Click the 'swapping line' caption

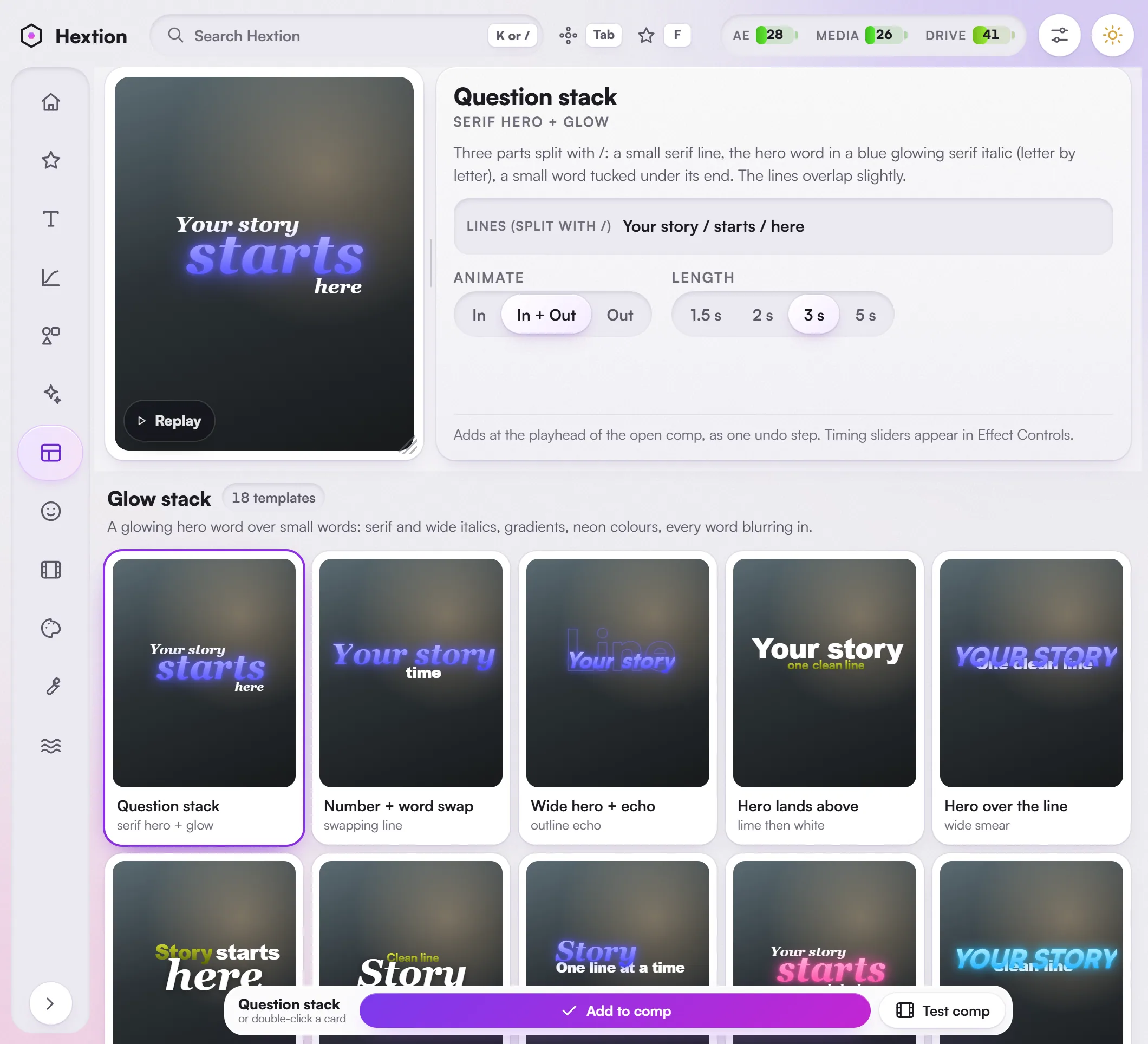click(363, 825)
